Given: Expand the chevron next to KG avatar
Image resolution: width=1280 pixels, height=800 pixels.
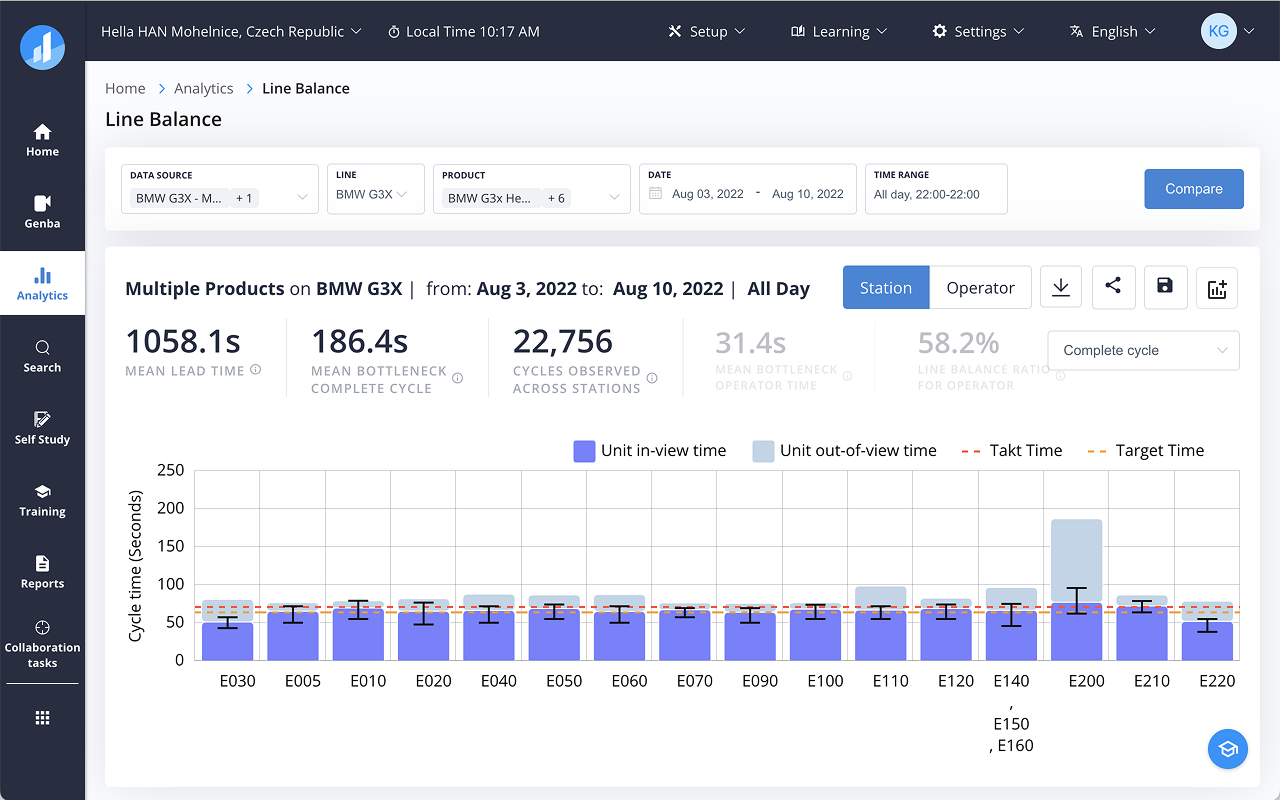Looking at the screenshot, I should tap(1249, 32).
